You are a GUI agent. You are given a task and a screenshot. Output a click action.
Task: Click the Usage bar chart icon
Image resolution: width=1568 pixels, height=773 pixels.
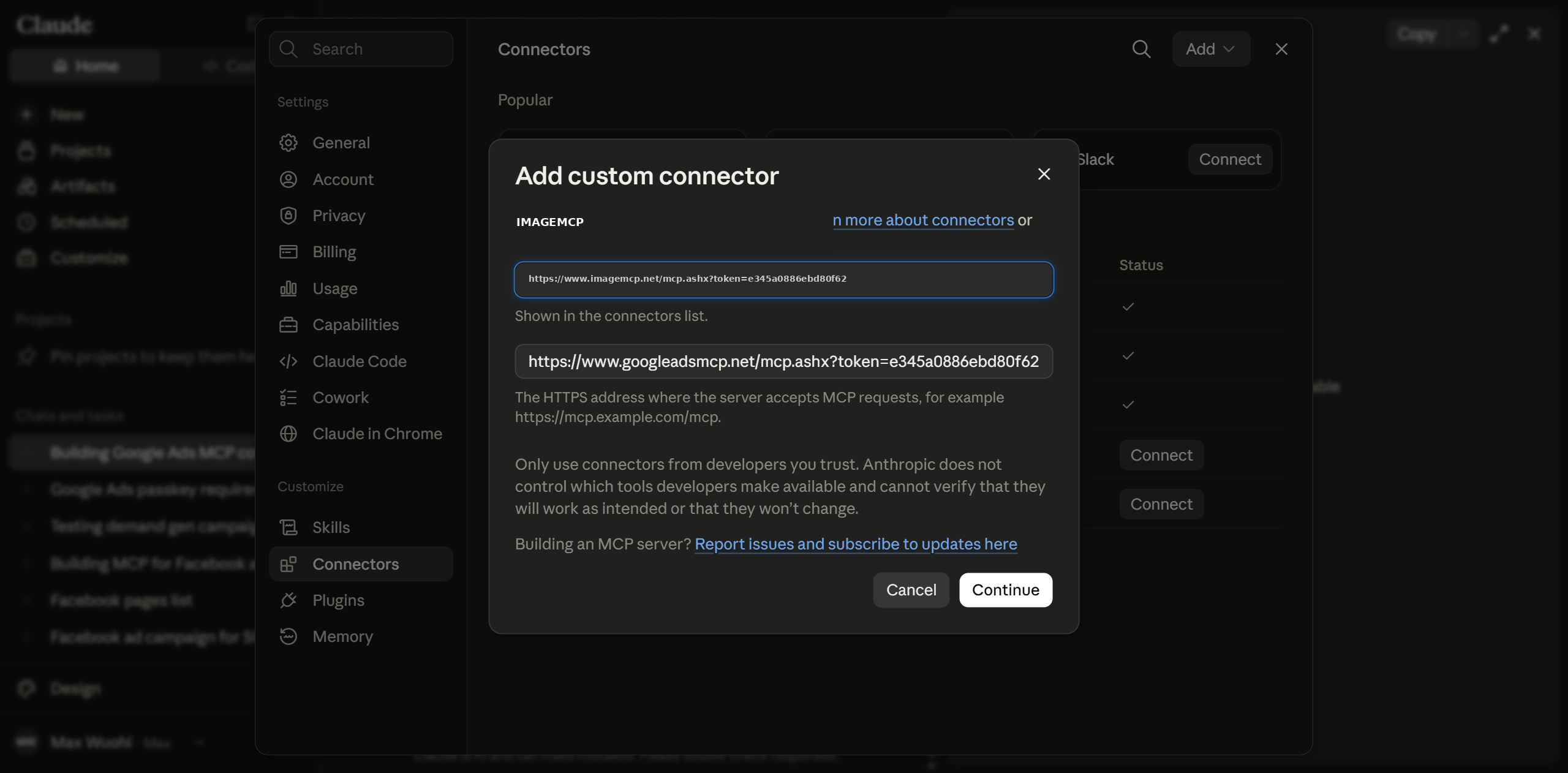click(x=288, y=288)
